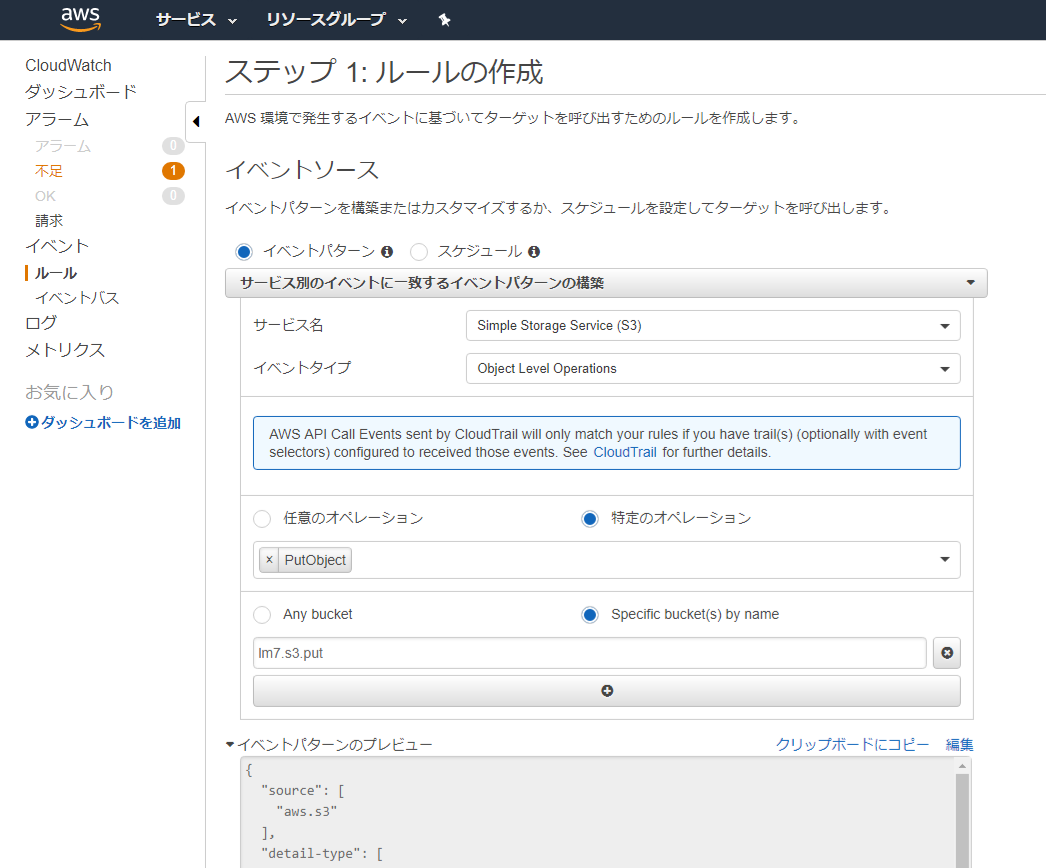Open イベント section in sidebar
The image size is (1046, 868).
[57, 246]
